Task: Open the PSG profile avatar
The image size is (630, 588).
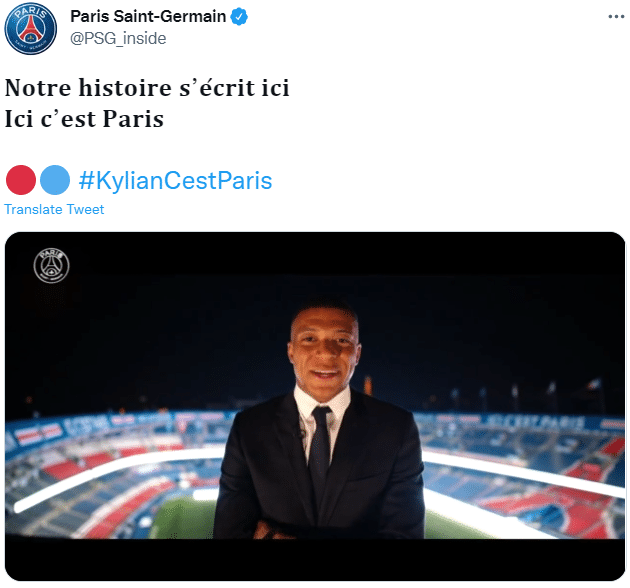Action: 31,28
